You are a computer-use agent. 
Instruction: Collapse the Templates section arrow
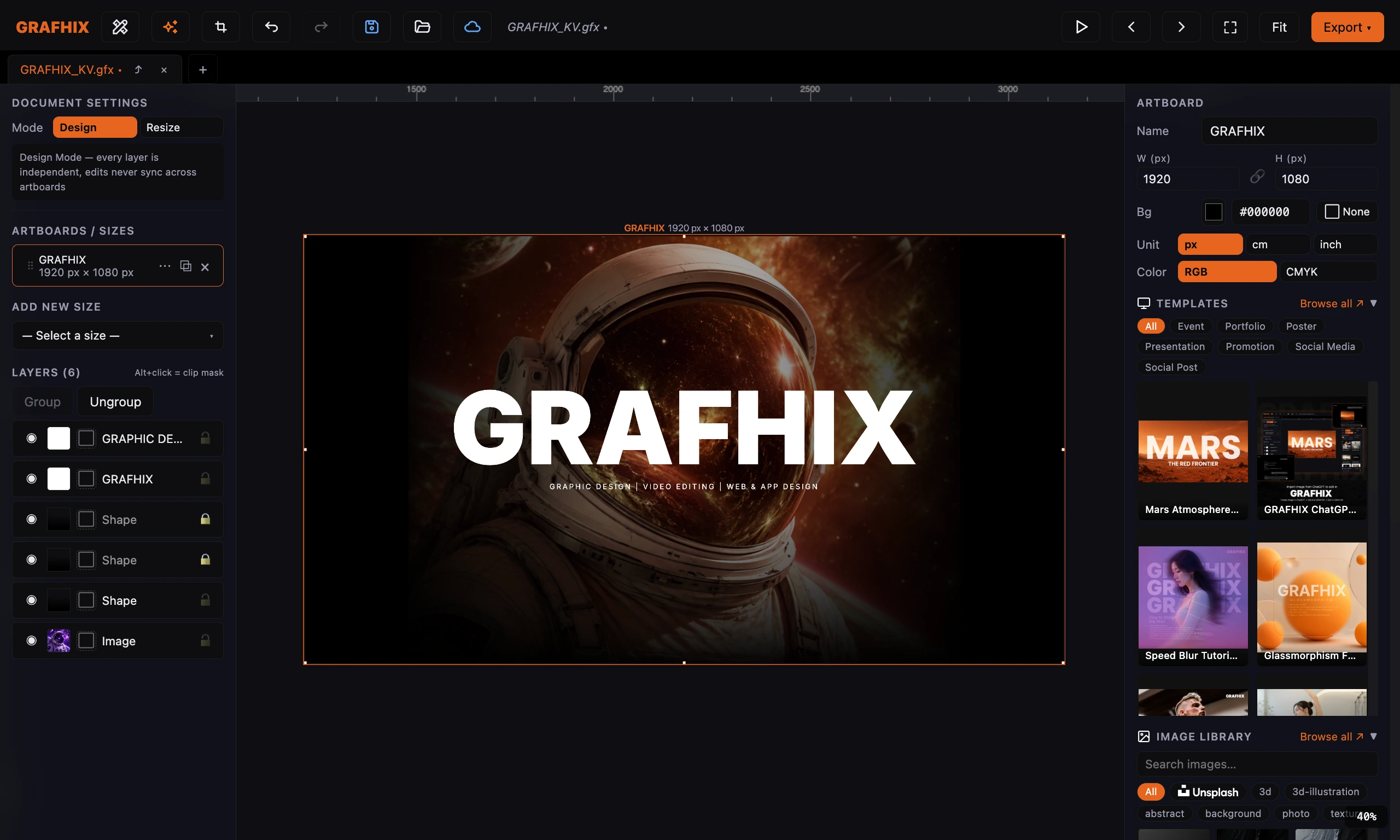coord(1373,304)
